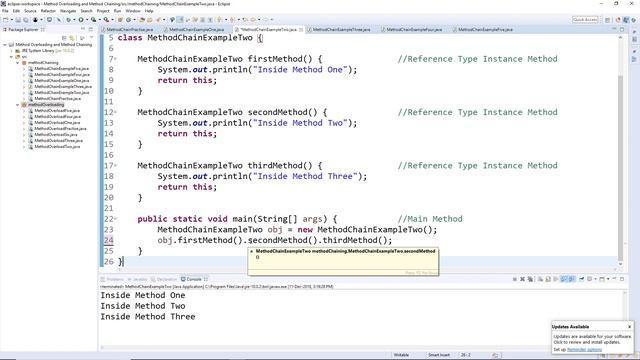Click the Save icon in toolbar
640x360 pixels.
point(18,20)
